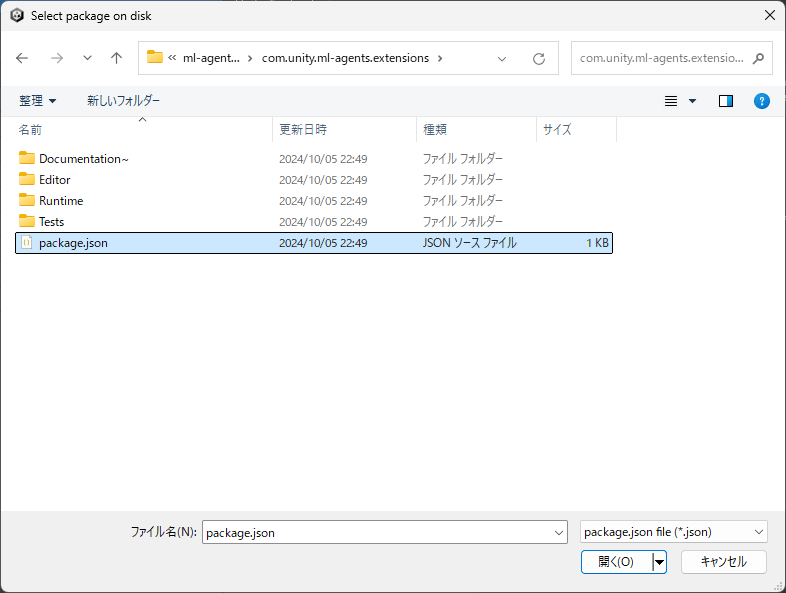786x593 pixels.
Task: Click Unity icon in title bar
Action: pos(17,16)
